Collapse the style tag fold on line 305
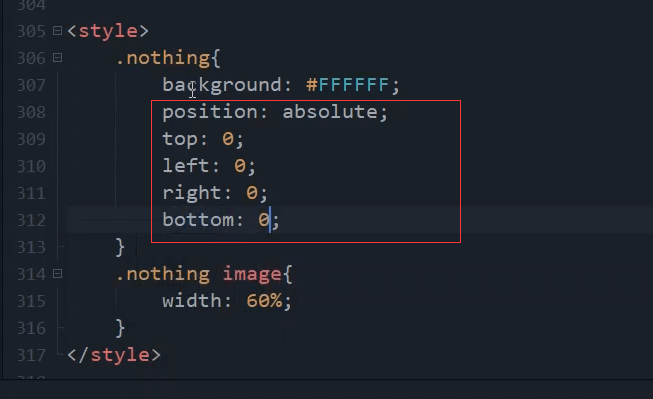 pyautogui.click(x=57, y=31)
